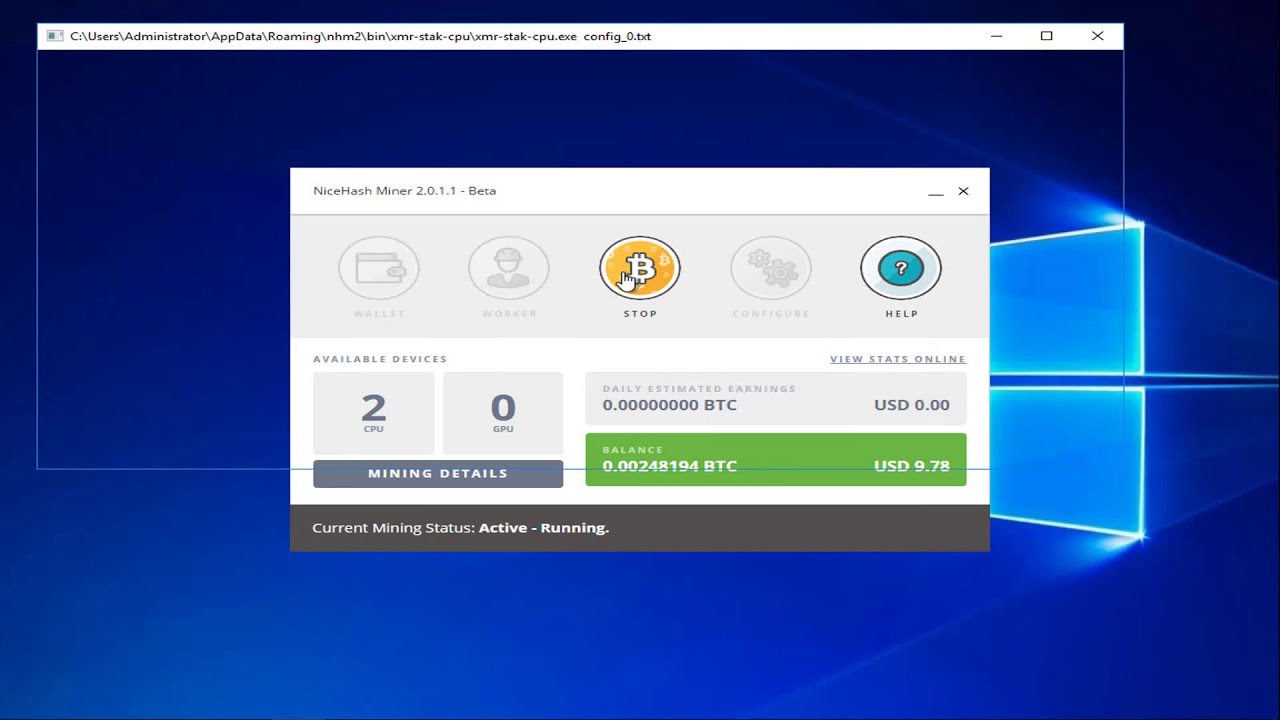Follow the View Stats Online link

(x=898, y=359)
